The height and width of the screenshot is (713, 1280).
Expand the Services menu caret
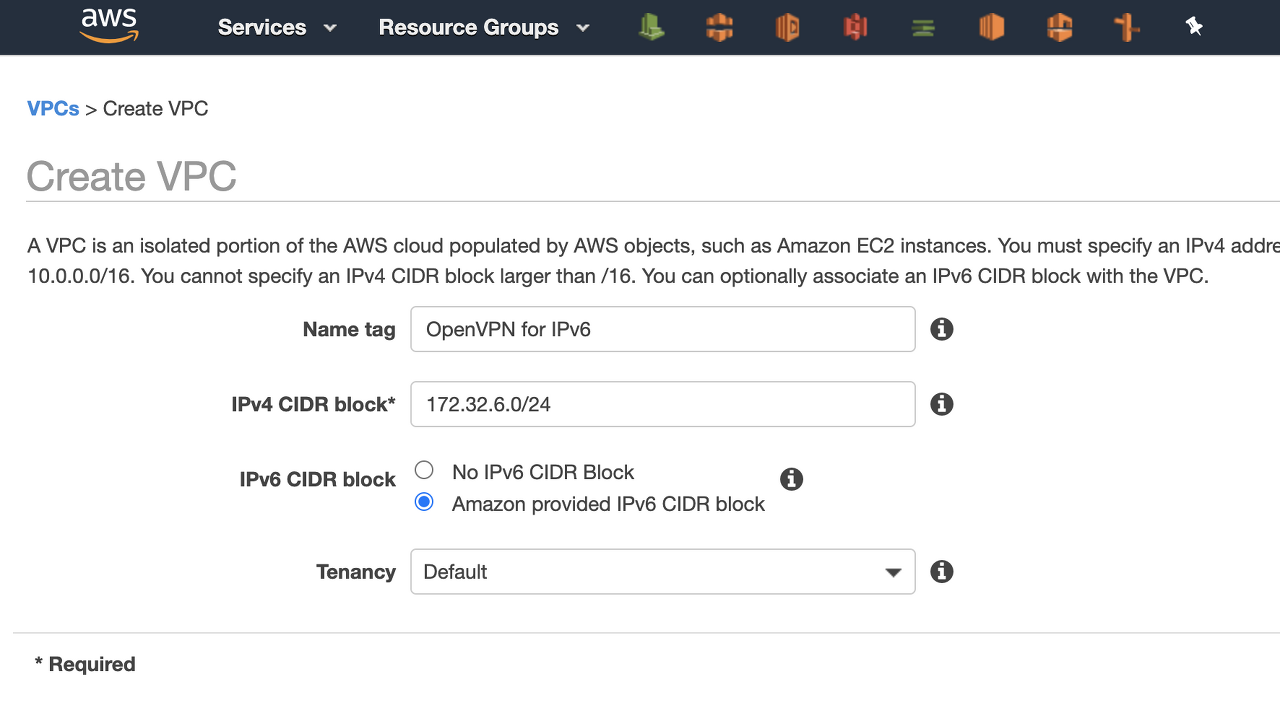coord(330,28)
